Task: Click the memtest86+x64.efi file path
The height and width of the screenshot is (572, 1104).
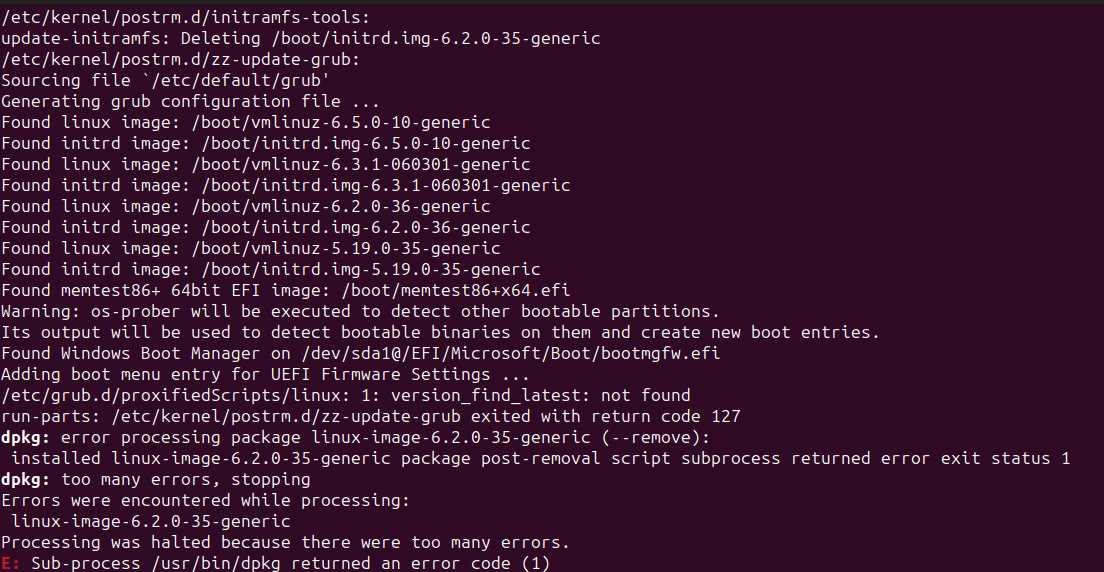Action: coord(455,290)
